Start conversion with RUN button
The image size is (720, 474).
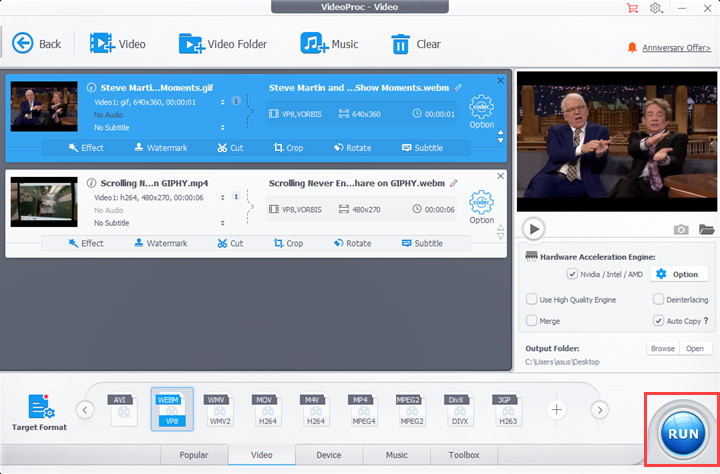coord(683,433)
